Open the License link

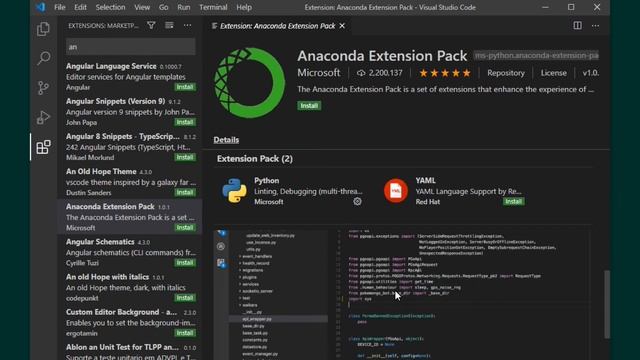coord(553,73)
